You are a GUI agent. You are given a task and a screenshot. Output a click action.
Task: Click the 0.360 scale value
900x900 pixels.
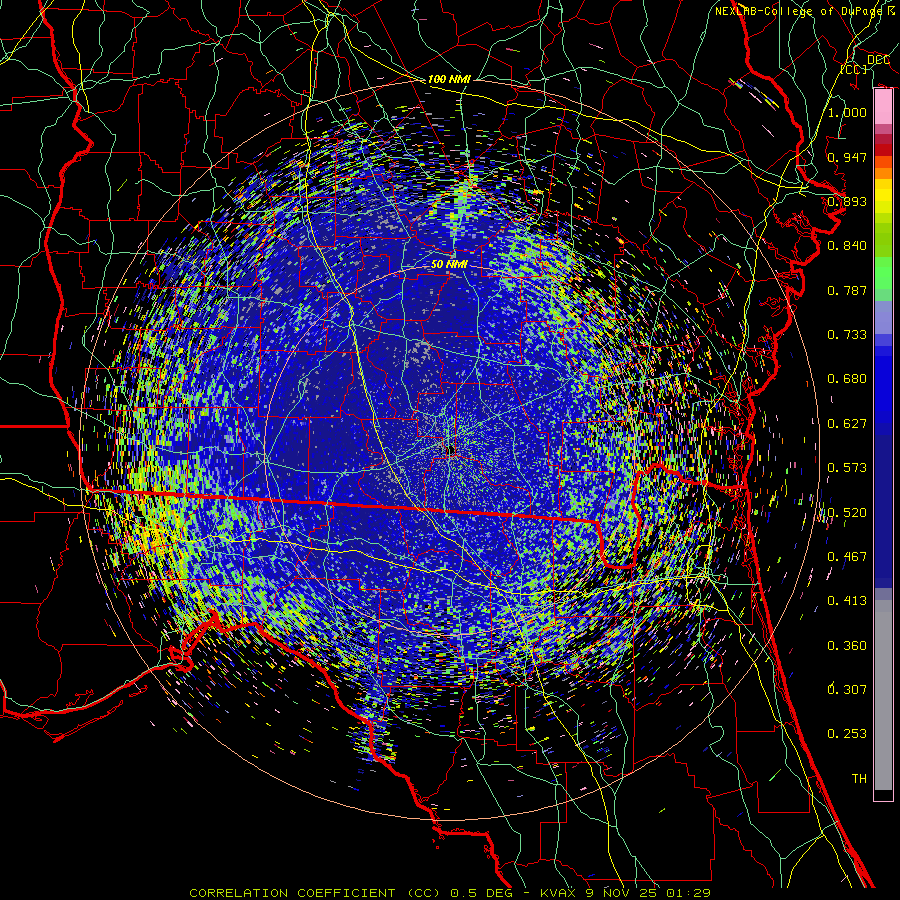[x=847, y=646]
